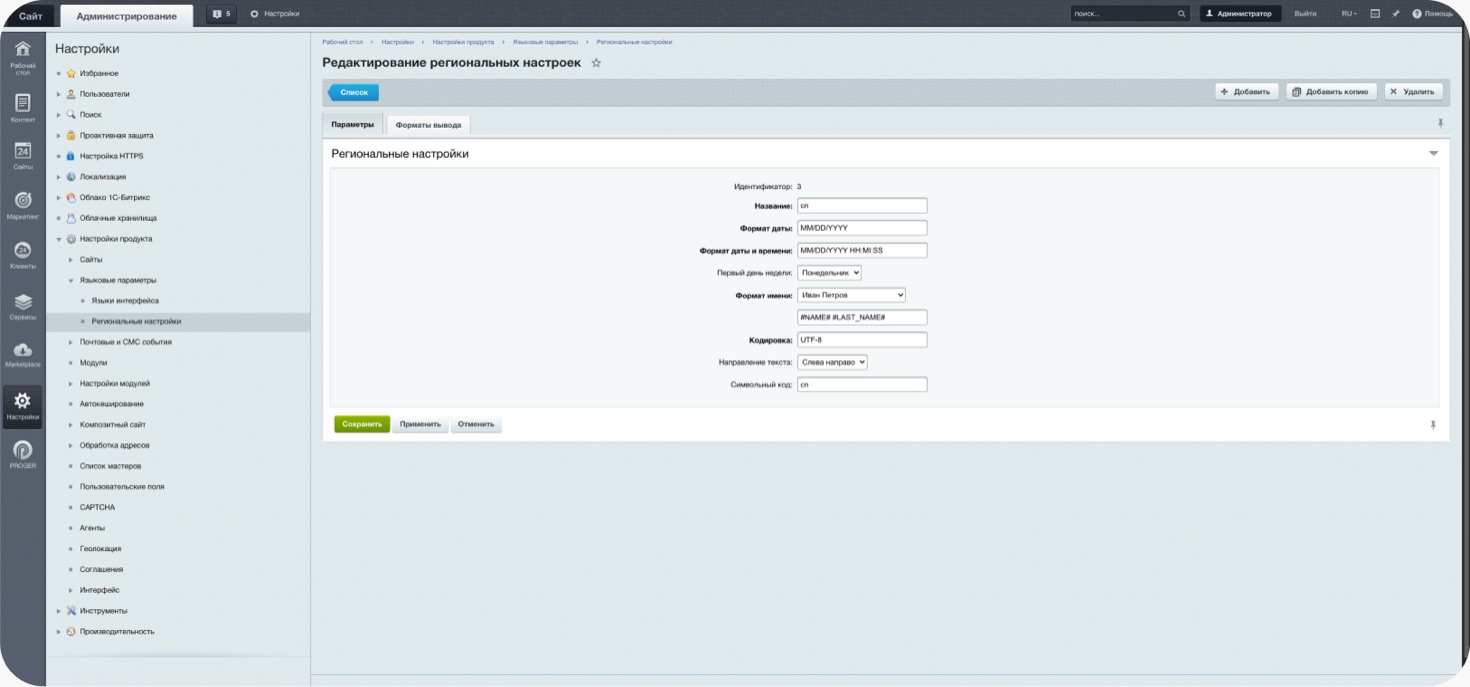Switch to the Сайт top tab

point(30,15)
